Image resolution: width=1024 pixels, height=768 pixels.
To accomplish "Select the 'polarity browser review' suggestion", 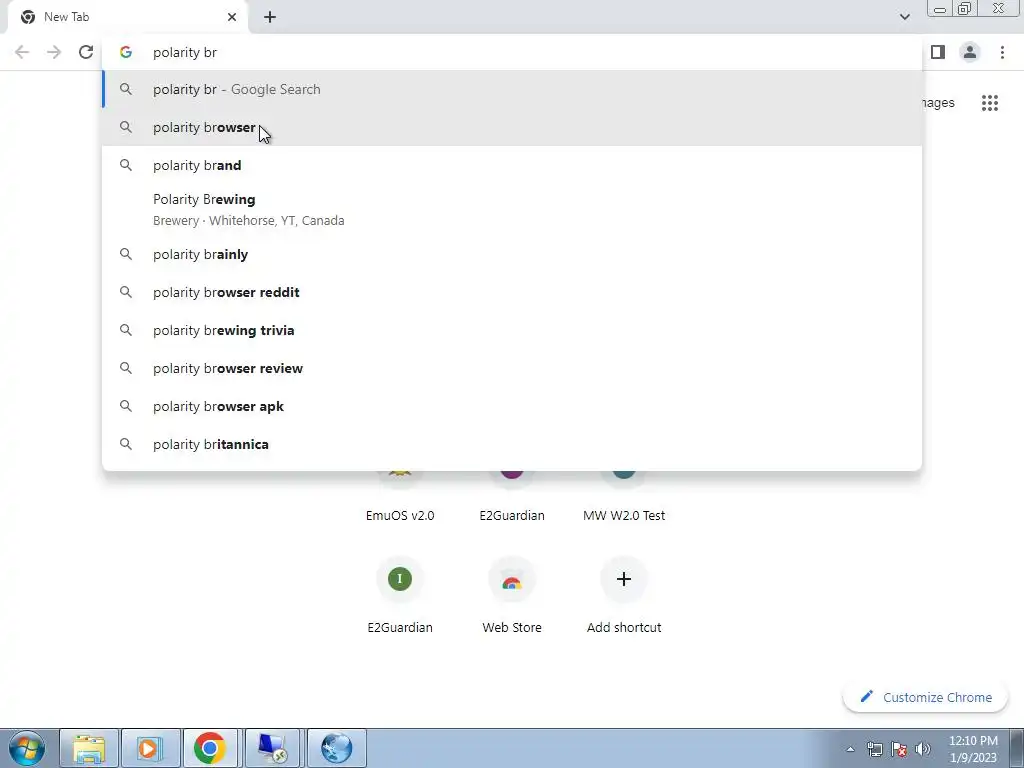I will click(x=512, y=368).
